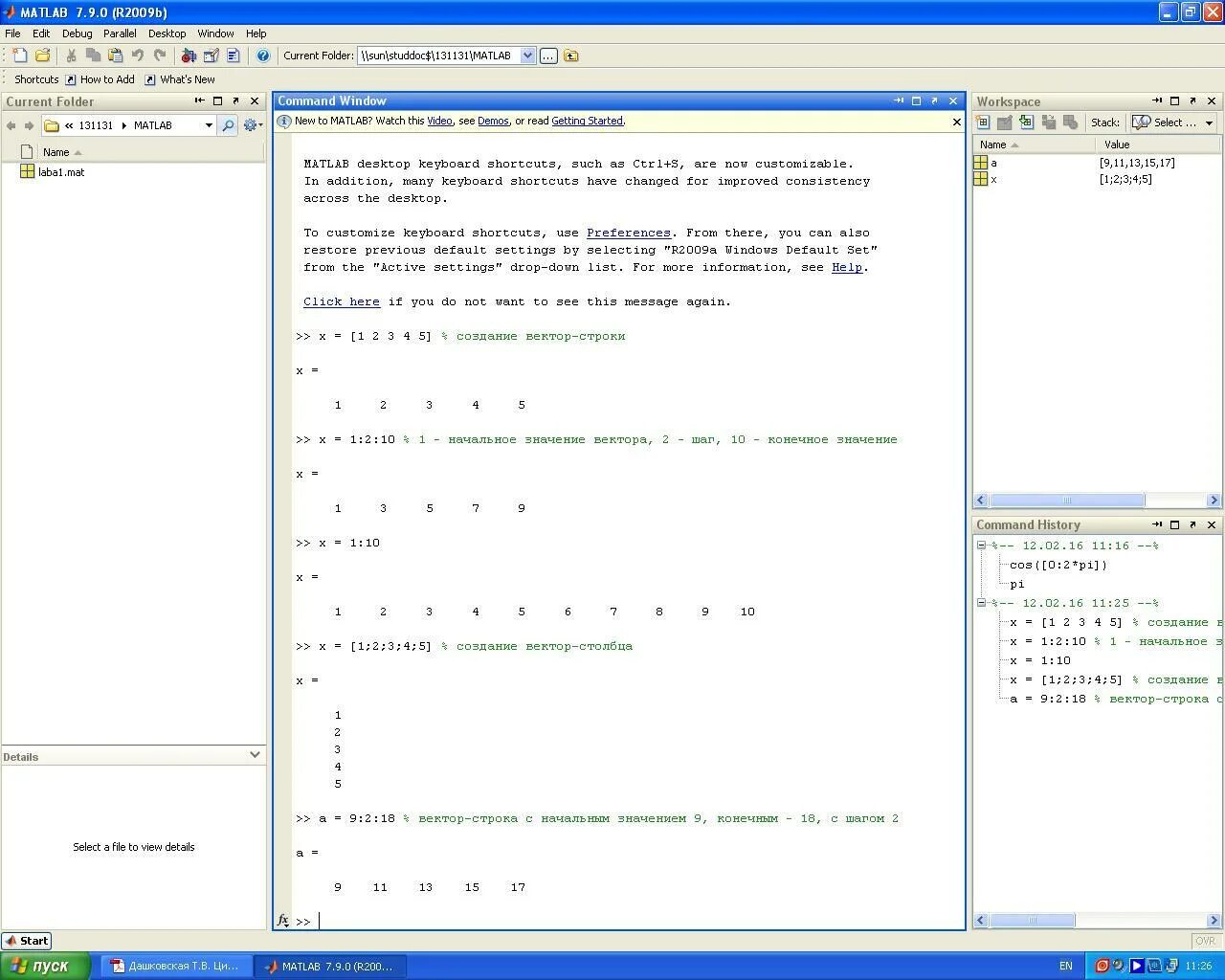The width and height of the screenshot is (1225, 980).
Task: Undock the Command Window panel
Action: click(934, 100)
